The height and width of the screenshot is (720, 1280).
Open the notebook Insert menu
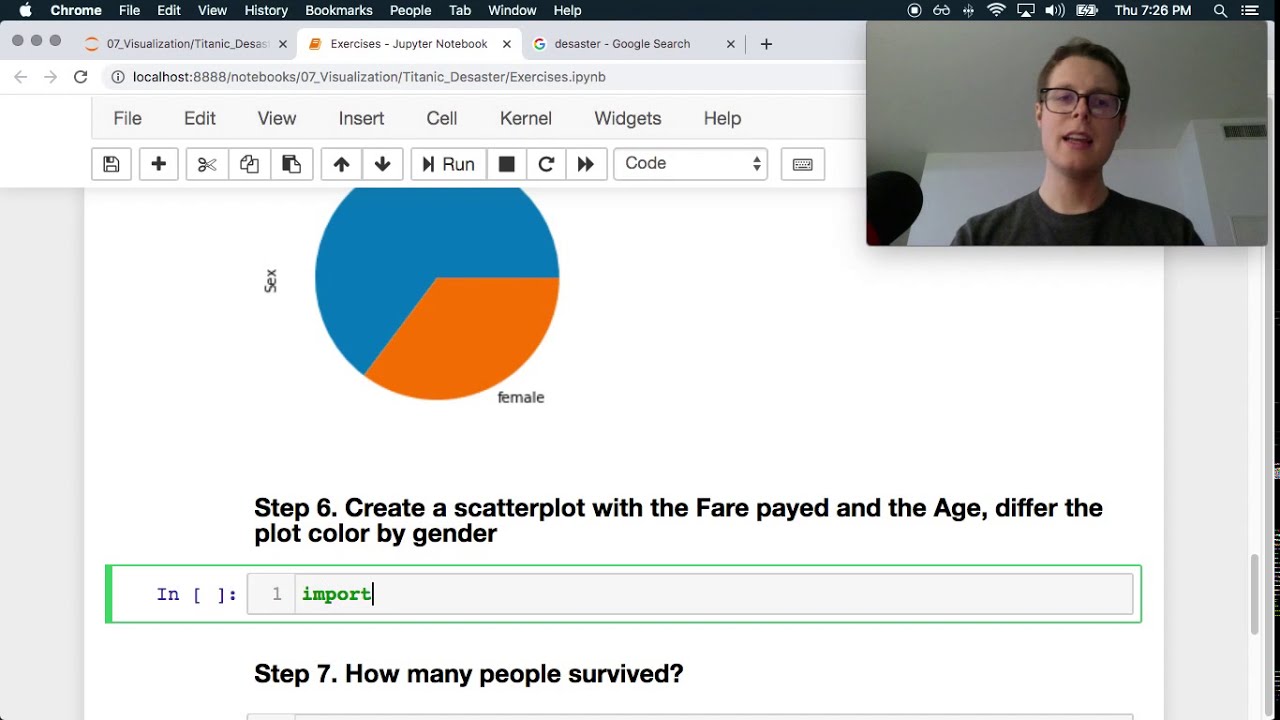point(361,118)
